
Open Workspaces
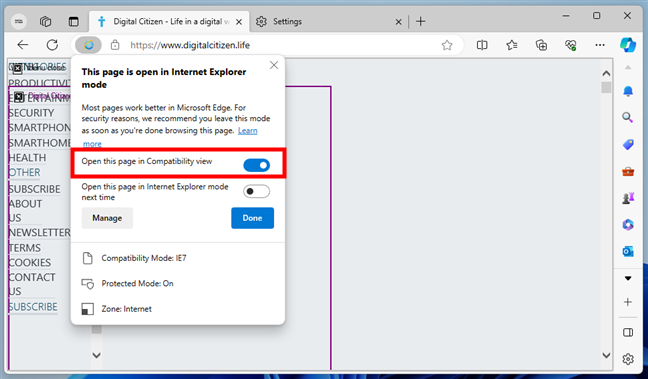pos(45,21)
